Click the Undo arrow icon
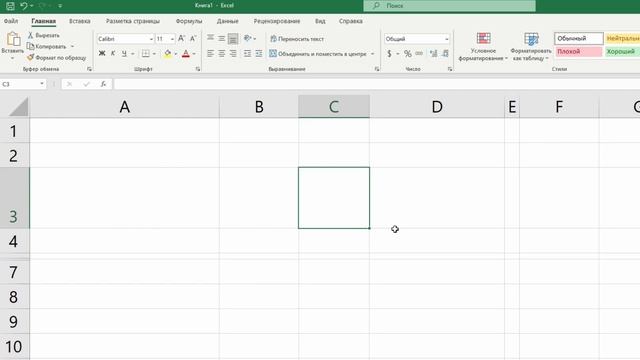This screenshot has height=360, width=640. (24, 6)
